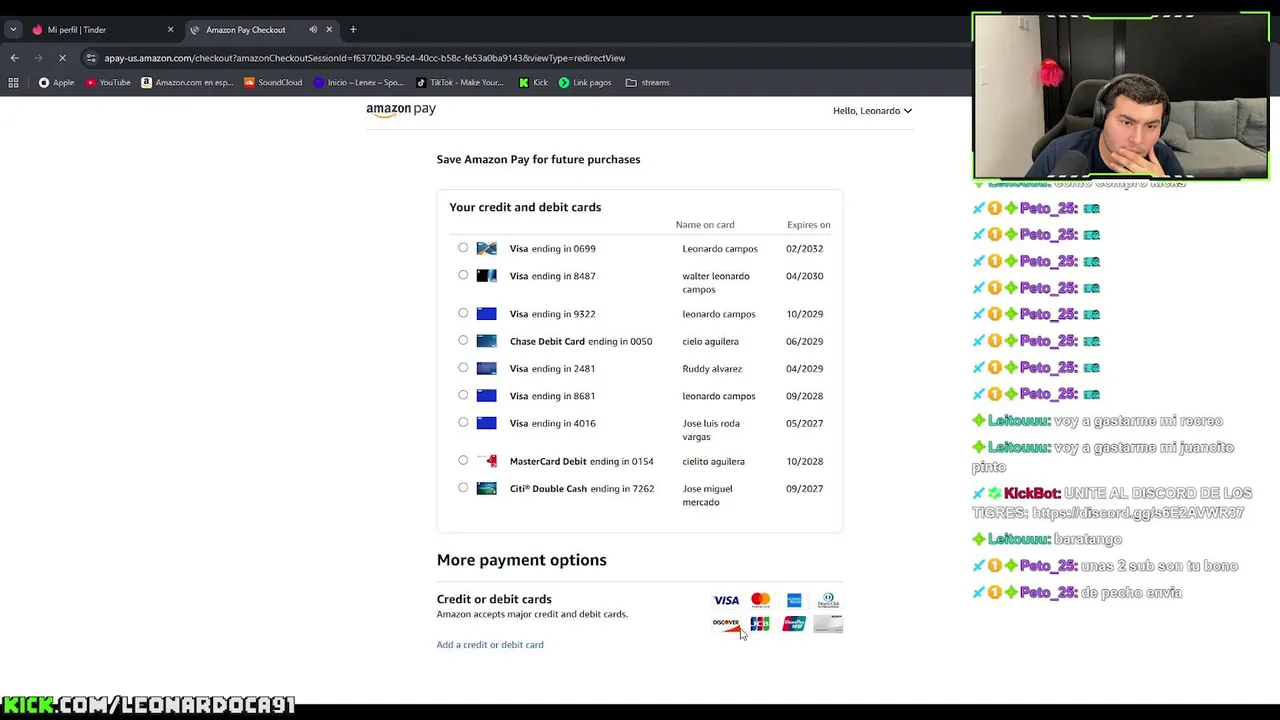1280x720 pixels.
Task: Mute the Amazon Pay Checkout tab audio
Action: coord(313,30)
